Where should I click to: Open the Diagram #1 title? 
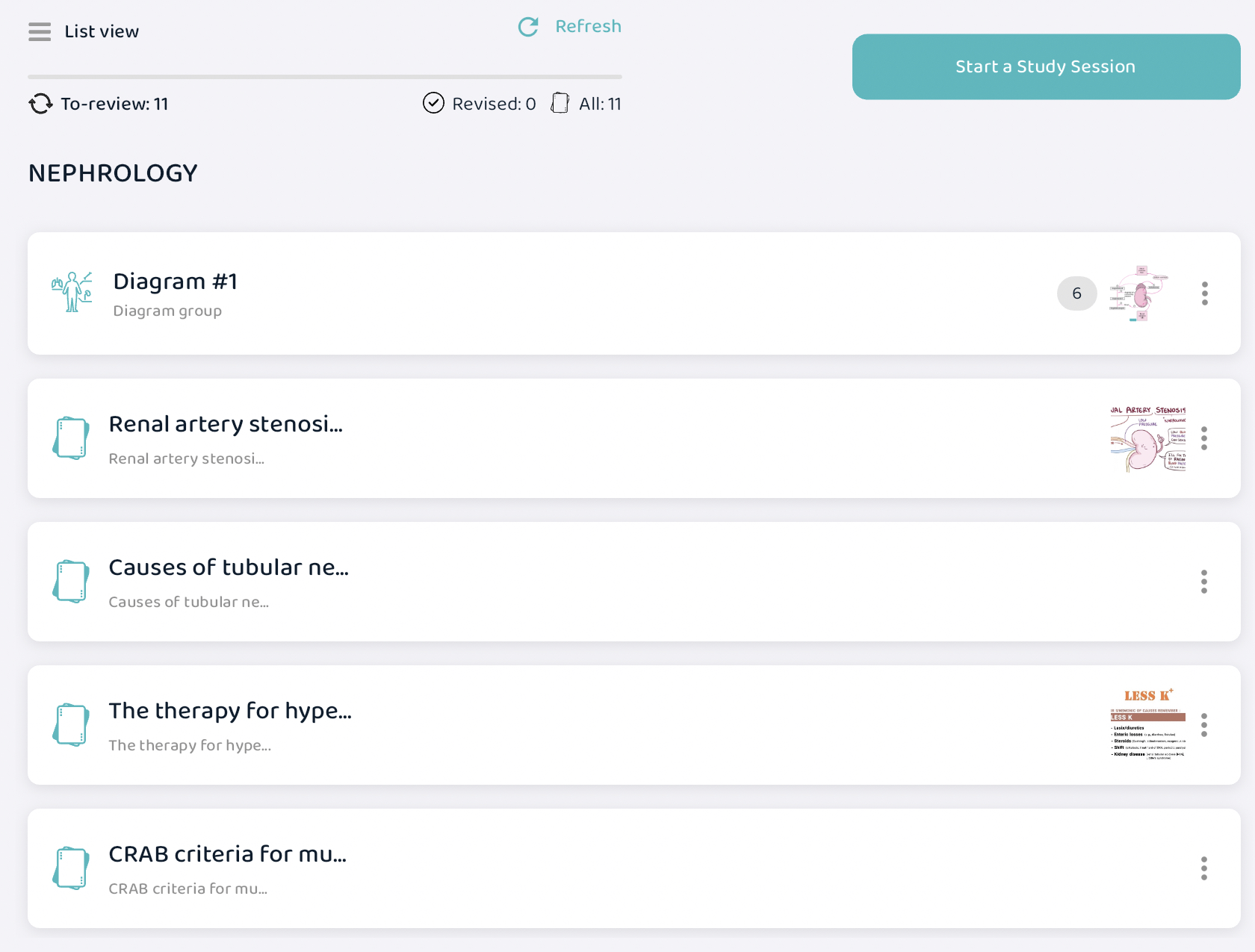(x=176, y=281)
